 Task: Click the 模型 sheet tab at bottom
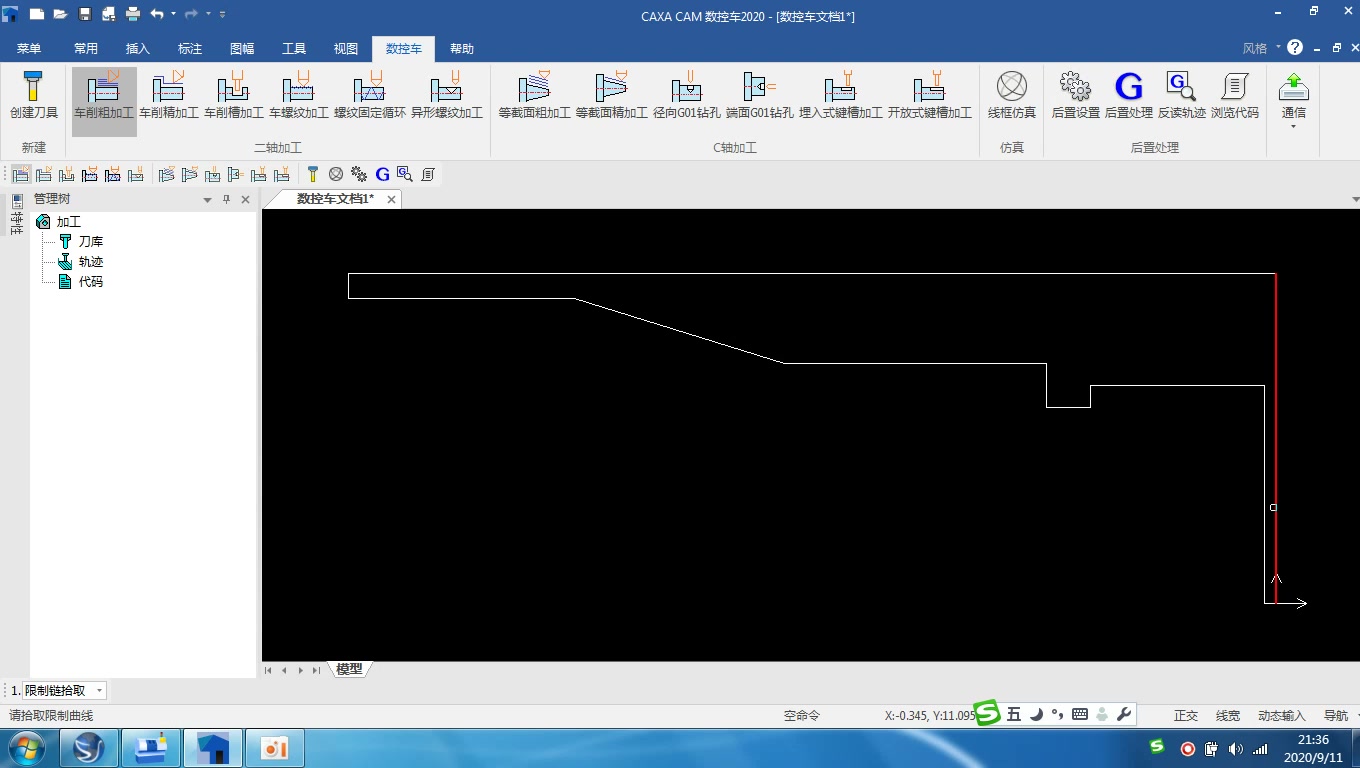coord(349,669)
